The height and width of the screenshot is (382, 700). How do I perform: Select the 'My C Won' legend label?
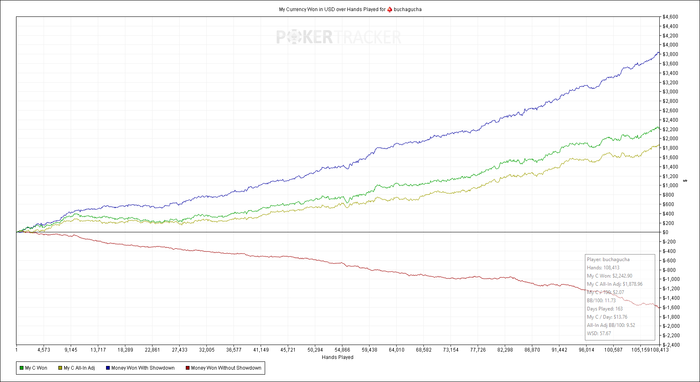[36, 368]
